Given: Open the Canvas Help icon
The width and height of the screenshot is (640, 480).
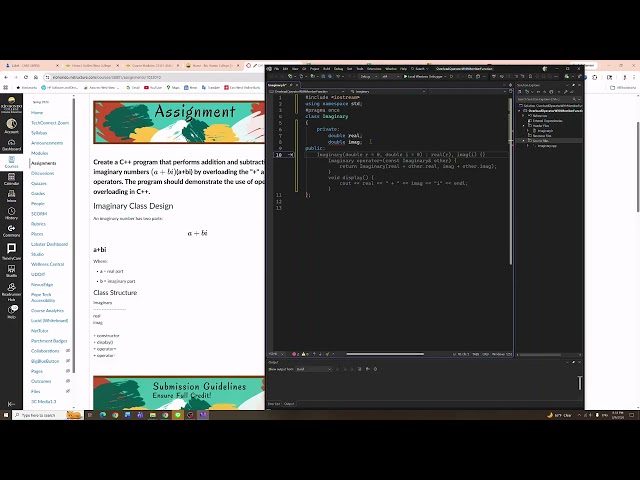Looking at the screenshot, I should click(11, 312).
